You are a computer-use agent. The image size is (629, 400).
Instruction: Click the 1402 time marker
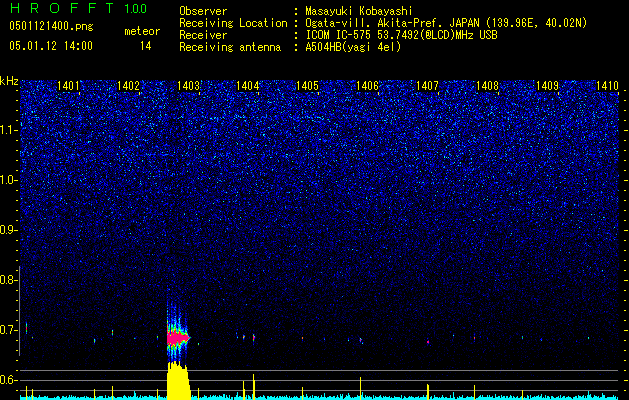tap(128, 86)
